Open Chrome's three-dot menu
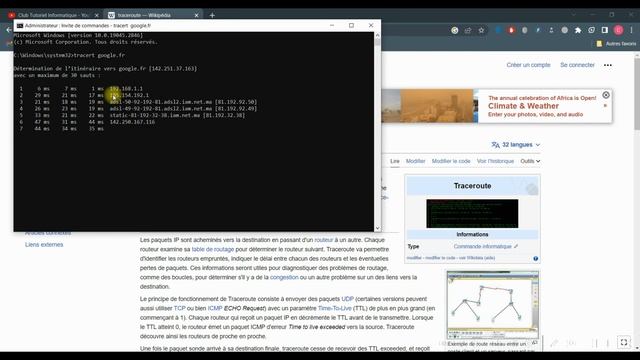 point(631,30)
